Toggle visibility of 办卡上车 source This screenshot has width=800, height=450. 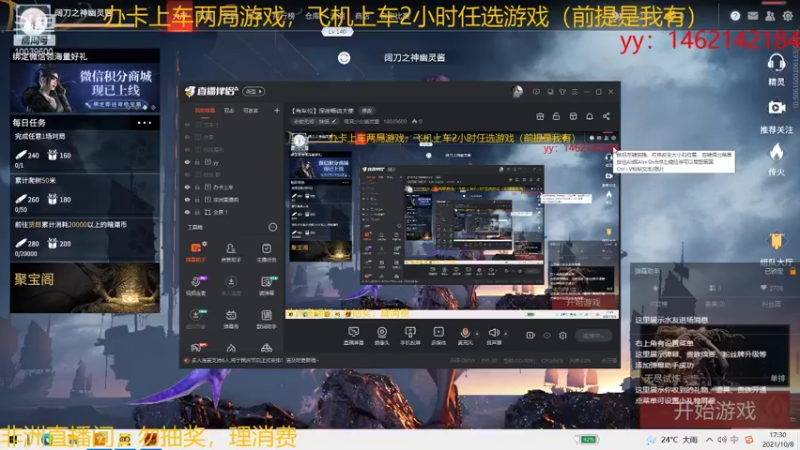(x=187, y=187)
